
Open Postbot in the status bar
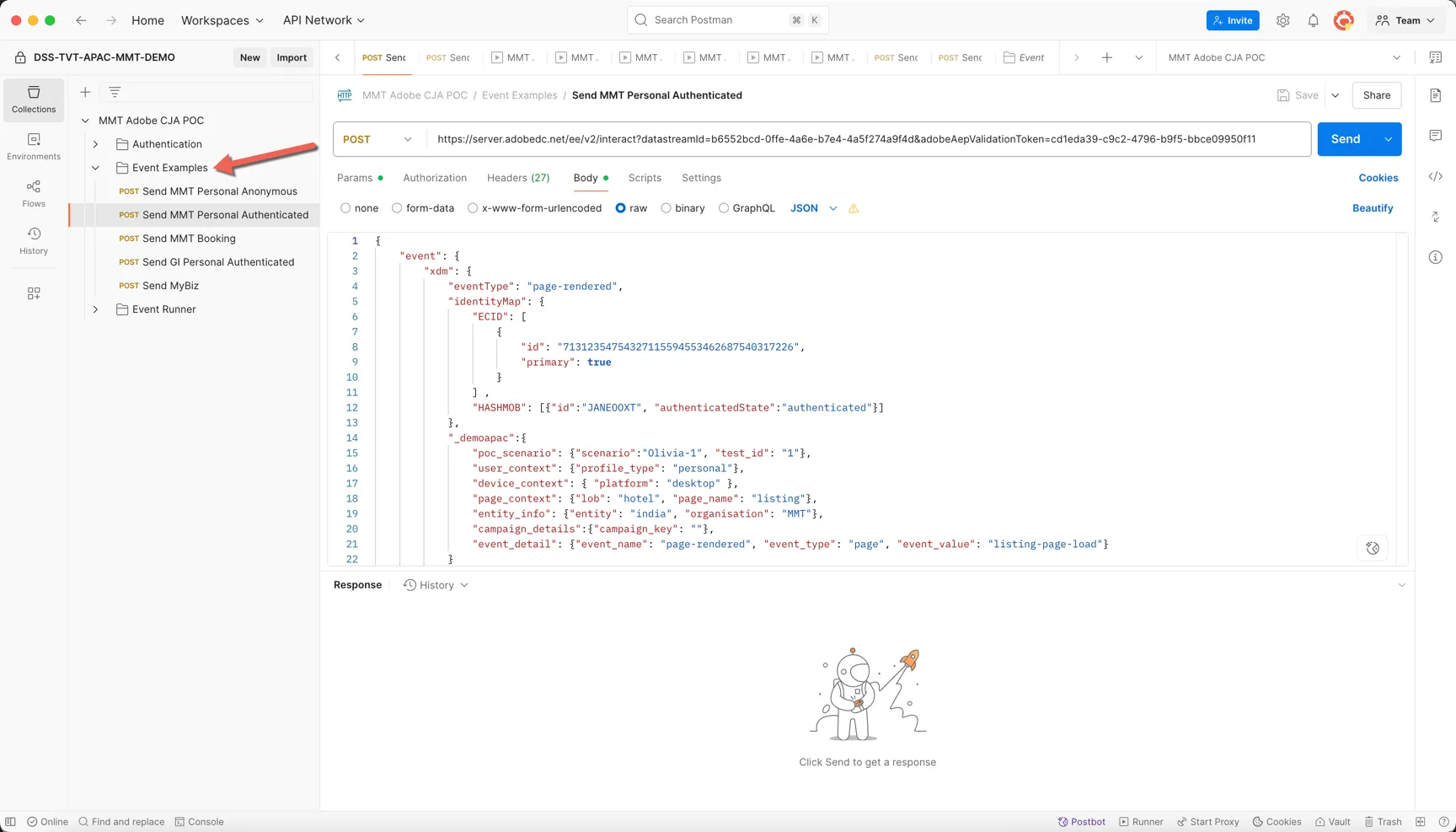coord(1082,822)
